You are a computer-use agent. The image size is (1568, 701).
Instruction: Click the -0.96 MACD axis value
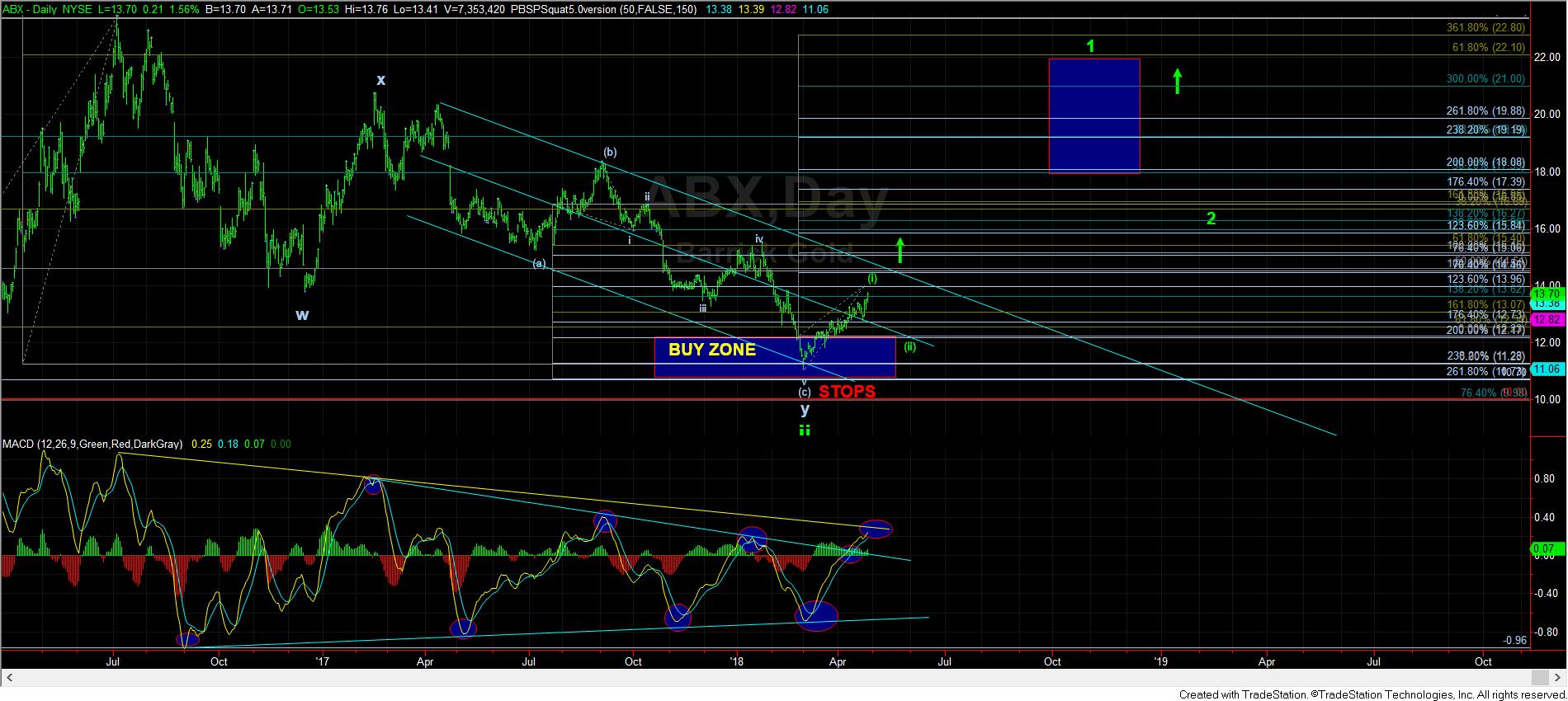1514,640
